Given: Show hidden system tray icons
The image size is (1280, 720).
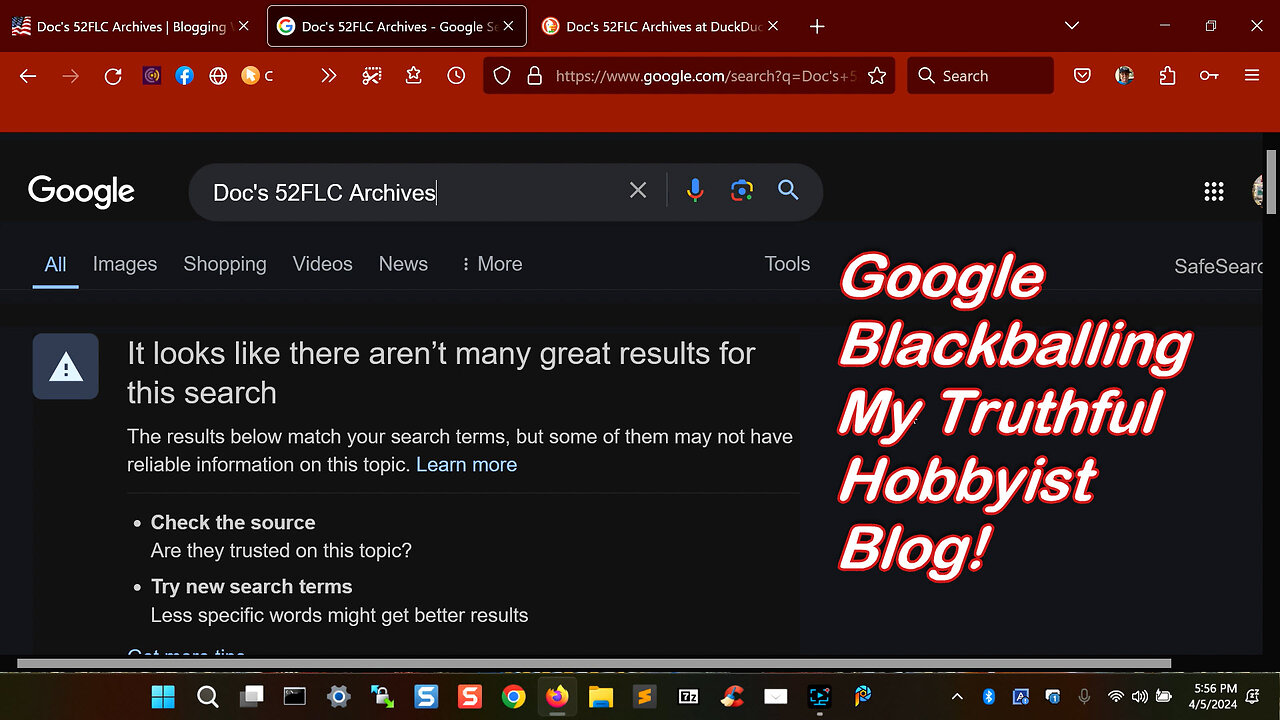Looking at the screenshot, I should pyautogui.click(x=957, y=696).
